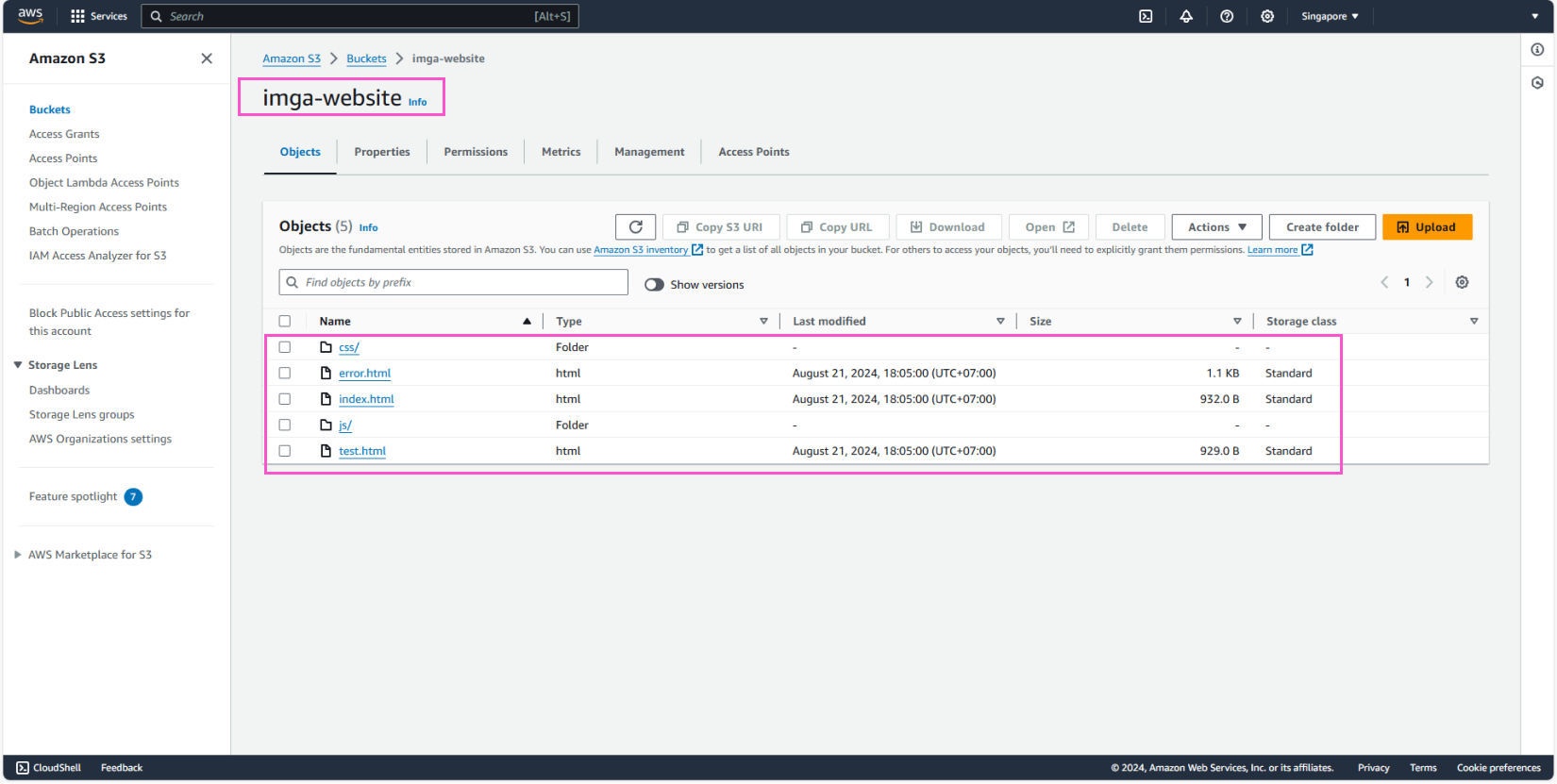Click Info link beside imga-website title
Viewport: 1557px width, 784px height.
(417, 102)
